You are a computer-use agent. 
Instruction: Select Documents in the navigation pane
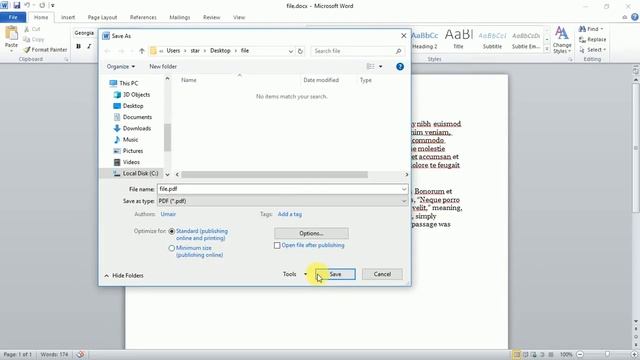(133, 117)
